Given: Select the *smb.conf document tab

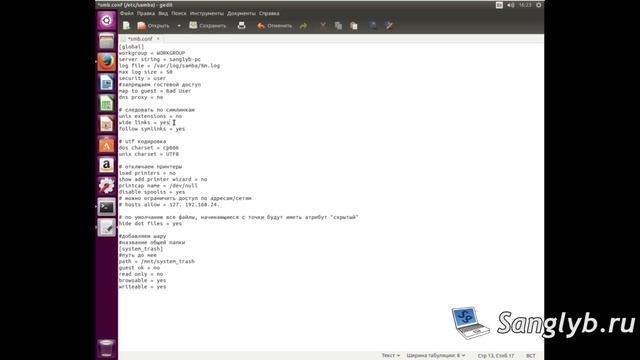Looking at the screenshot, I should coord(140,39).
